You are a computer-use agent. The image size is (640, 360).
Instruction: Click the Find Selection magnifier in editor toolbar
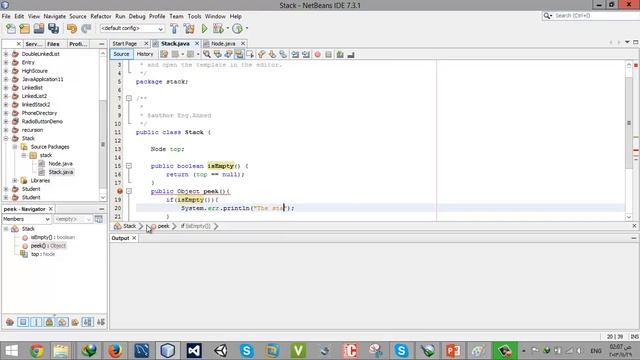[x=207, y=54]
